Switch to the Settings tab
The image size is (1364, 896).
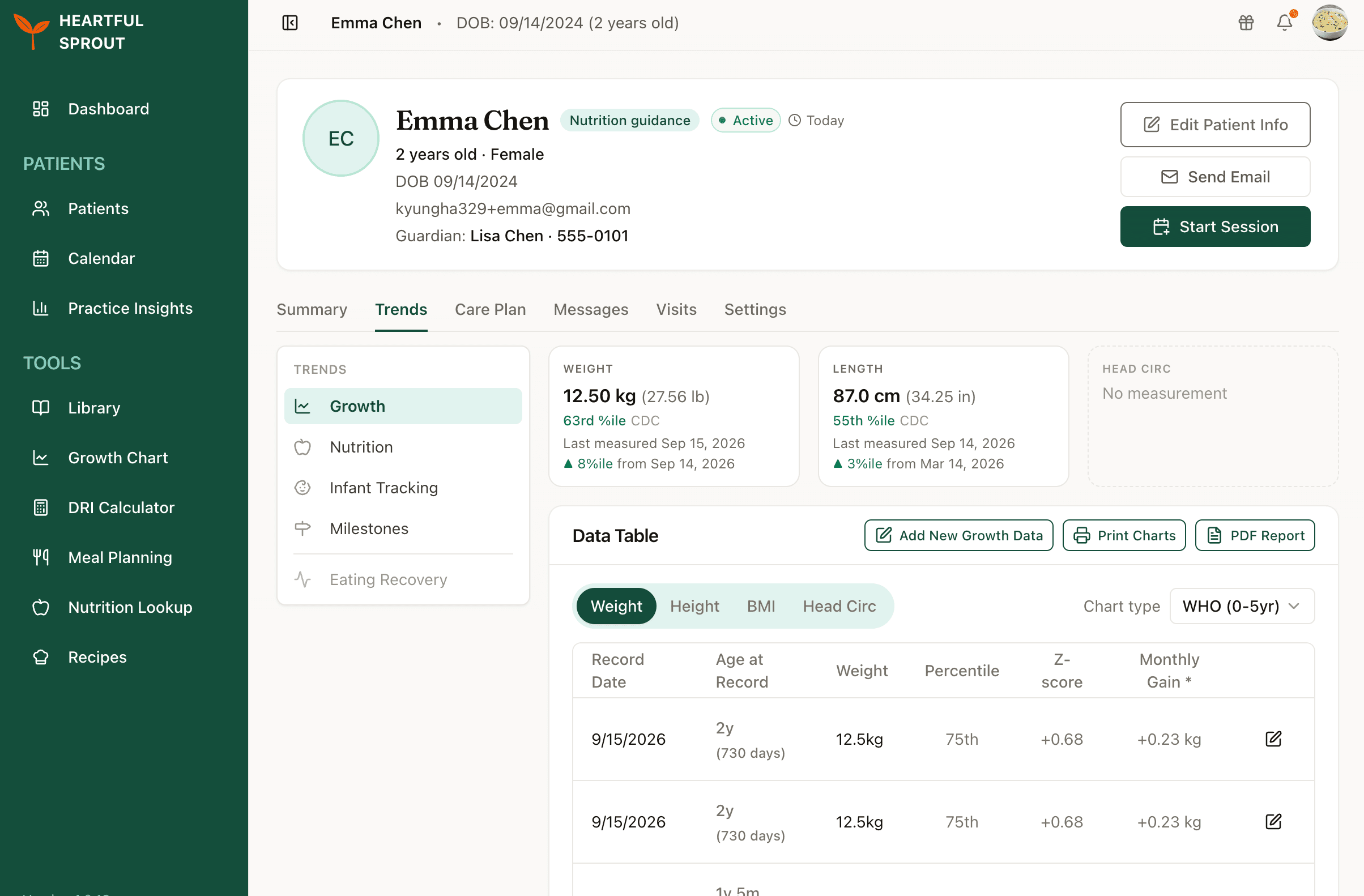tap(755, 309)
